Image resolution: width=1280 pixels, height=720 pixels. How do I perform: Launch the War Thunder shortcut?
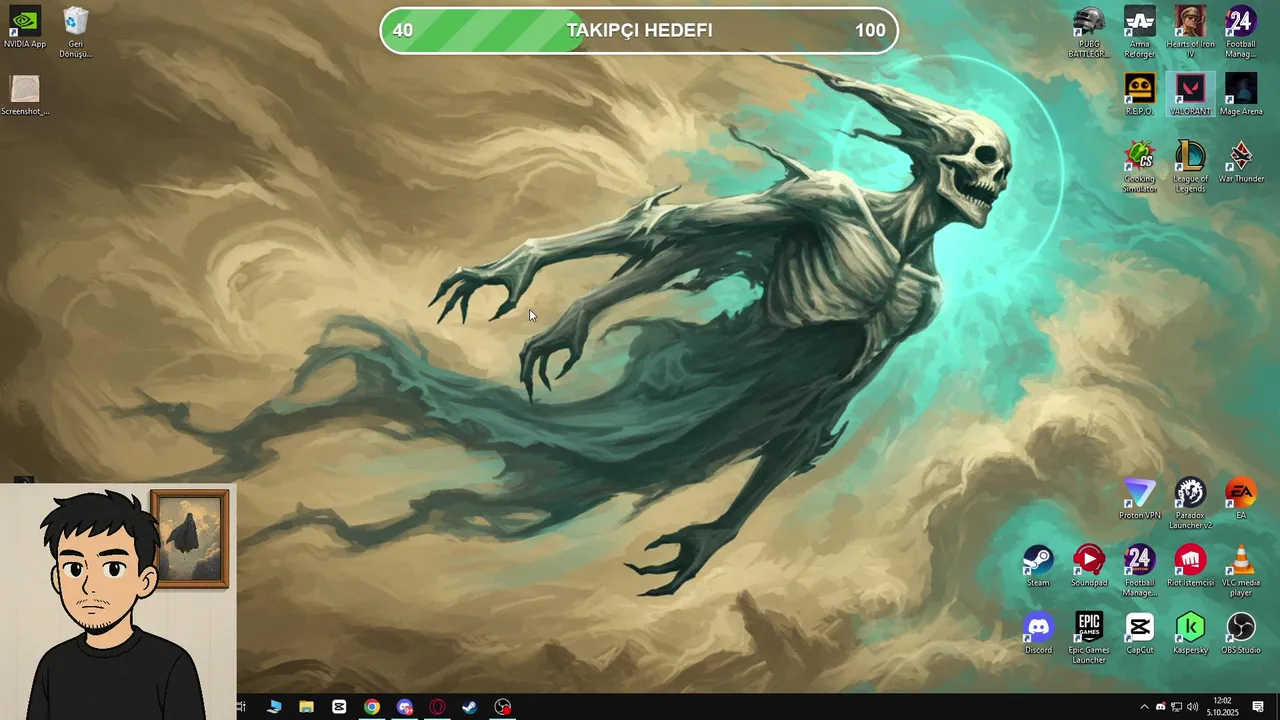point(1241,162)
